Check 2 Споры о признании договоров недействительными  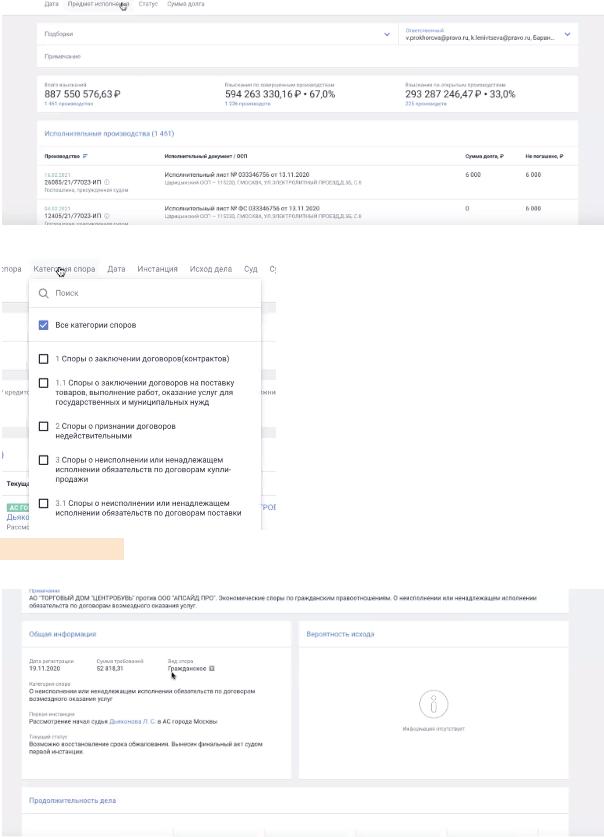pyautogui.click(x=44, y=427)
